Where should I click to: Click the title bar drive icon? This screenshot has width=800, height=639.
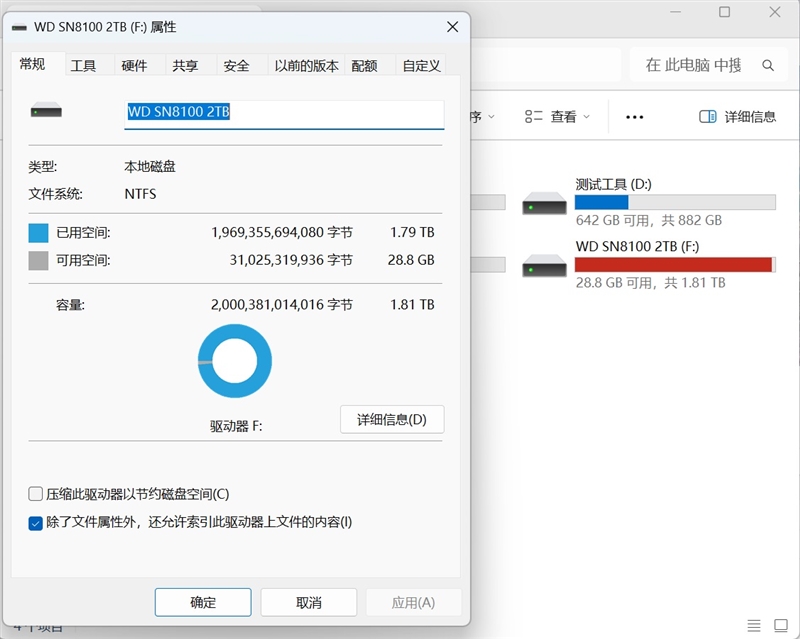click(19, 28)
